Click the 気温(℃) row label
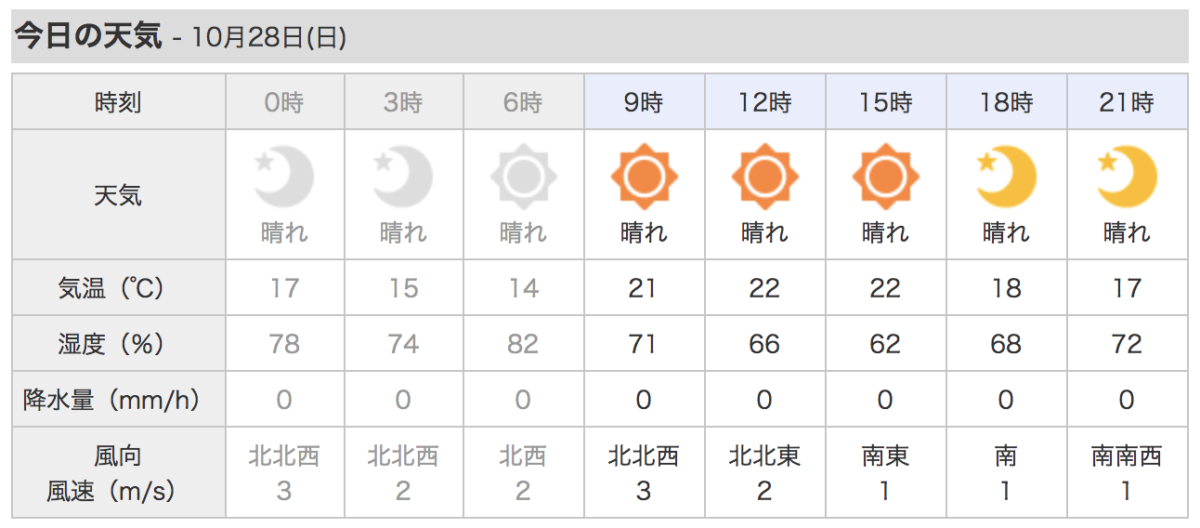The image size is (1200, 528). 118,288
